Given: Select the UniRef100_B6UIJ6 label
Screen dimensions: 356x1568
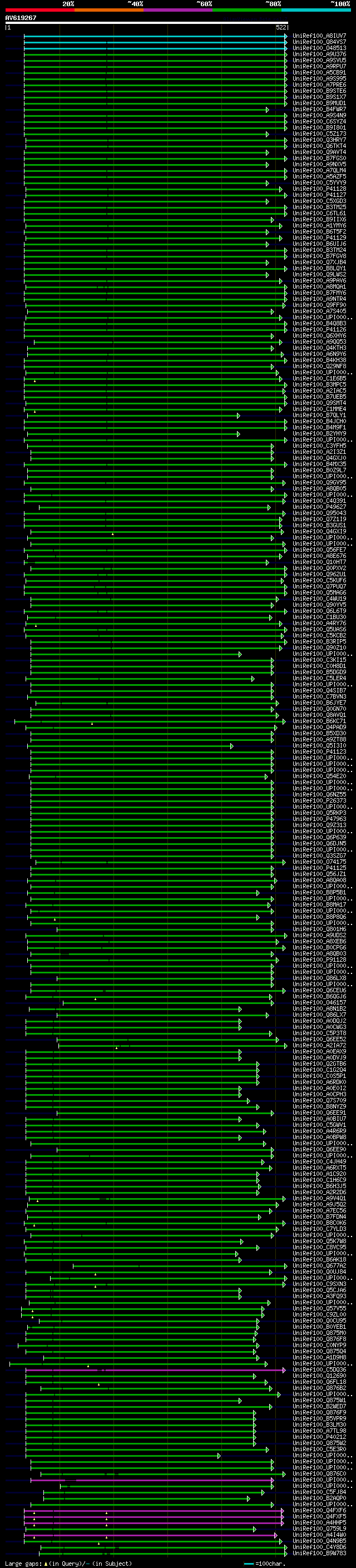Looking at the screenshot, I should point(319,244).
